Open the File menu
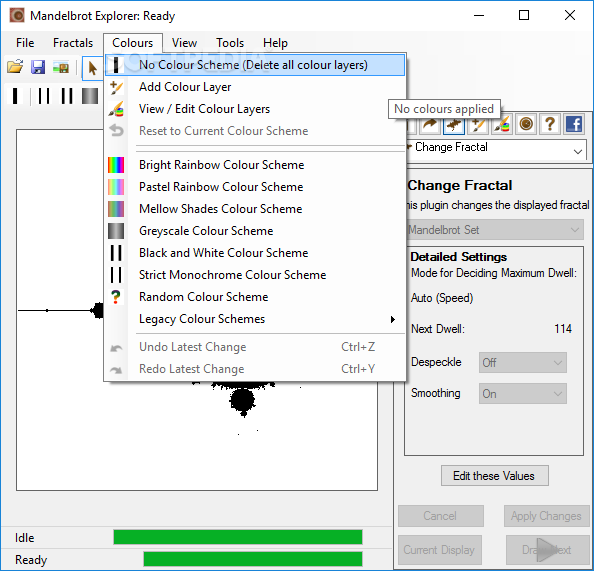Viewport: 594px width, 571px height. tap(25, 43)
